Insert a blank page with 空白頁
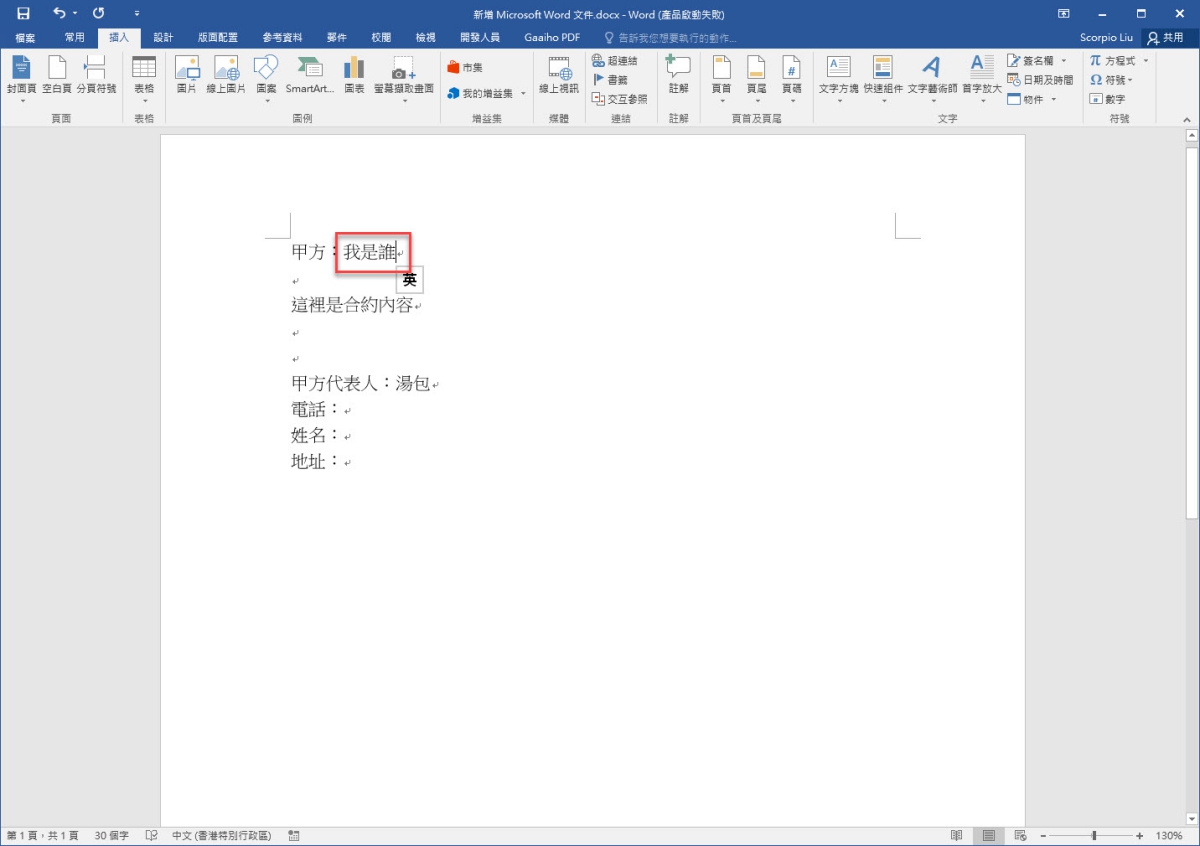The width and height of the screenshot is (1200, 846). [x=57, y=76]
